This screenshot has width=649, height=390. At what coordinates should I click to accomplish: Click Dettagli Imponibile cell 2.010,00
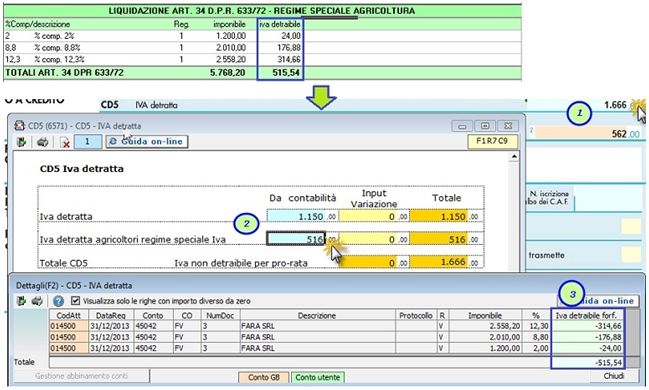click(485, 337)
